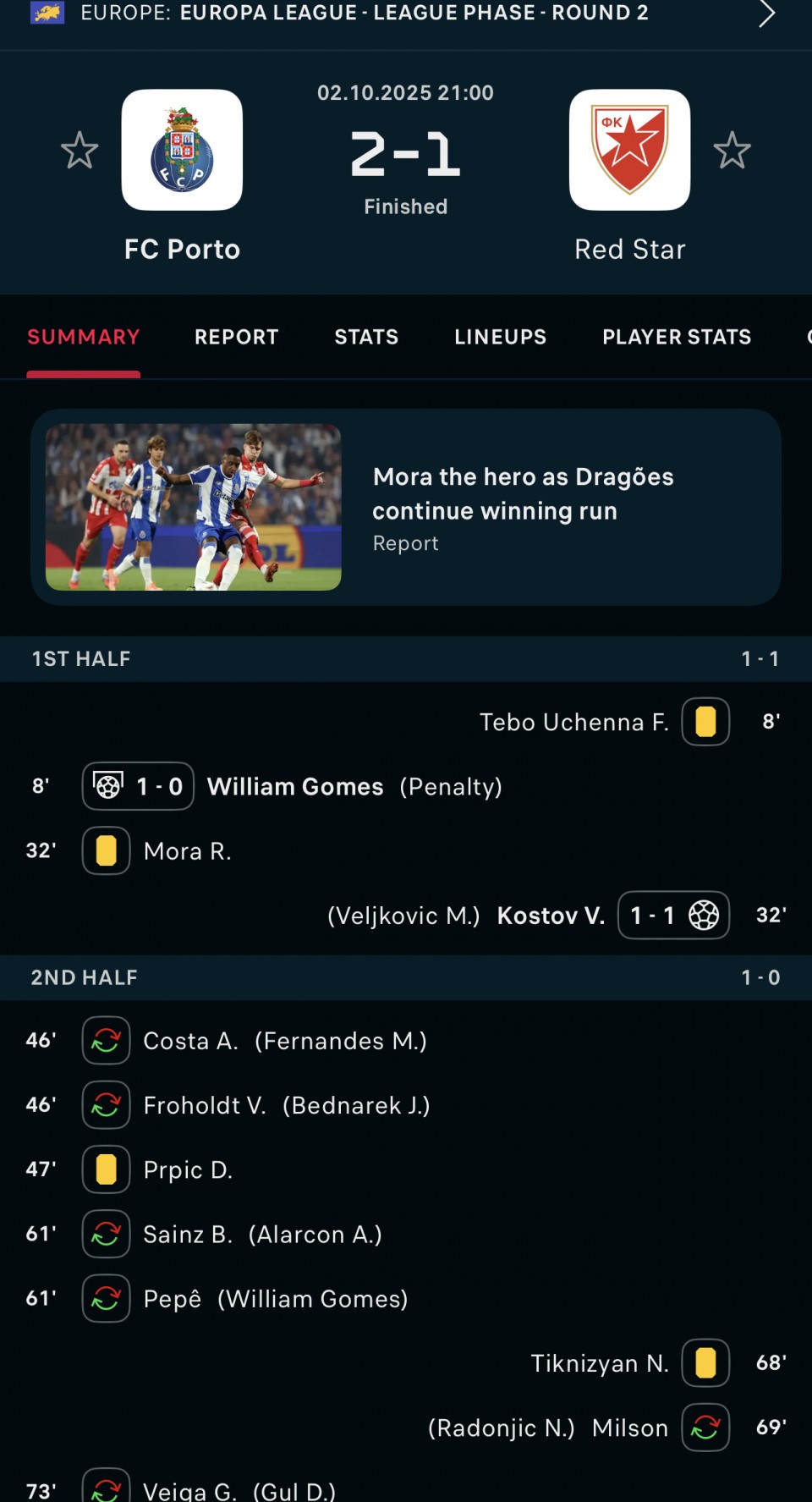Click Tiknizyan N. yellow card icon
The height and width of the screenshot is (1502, 812).
tap(705, 1362)
